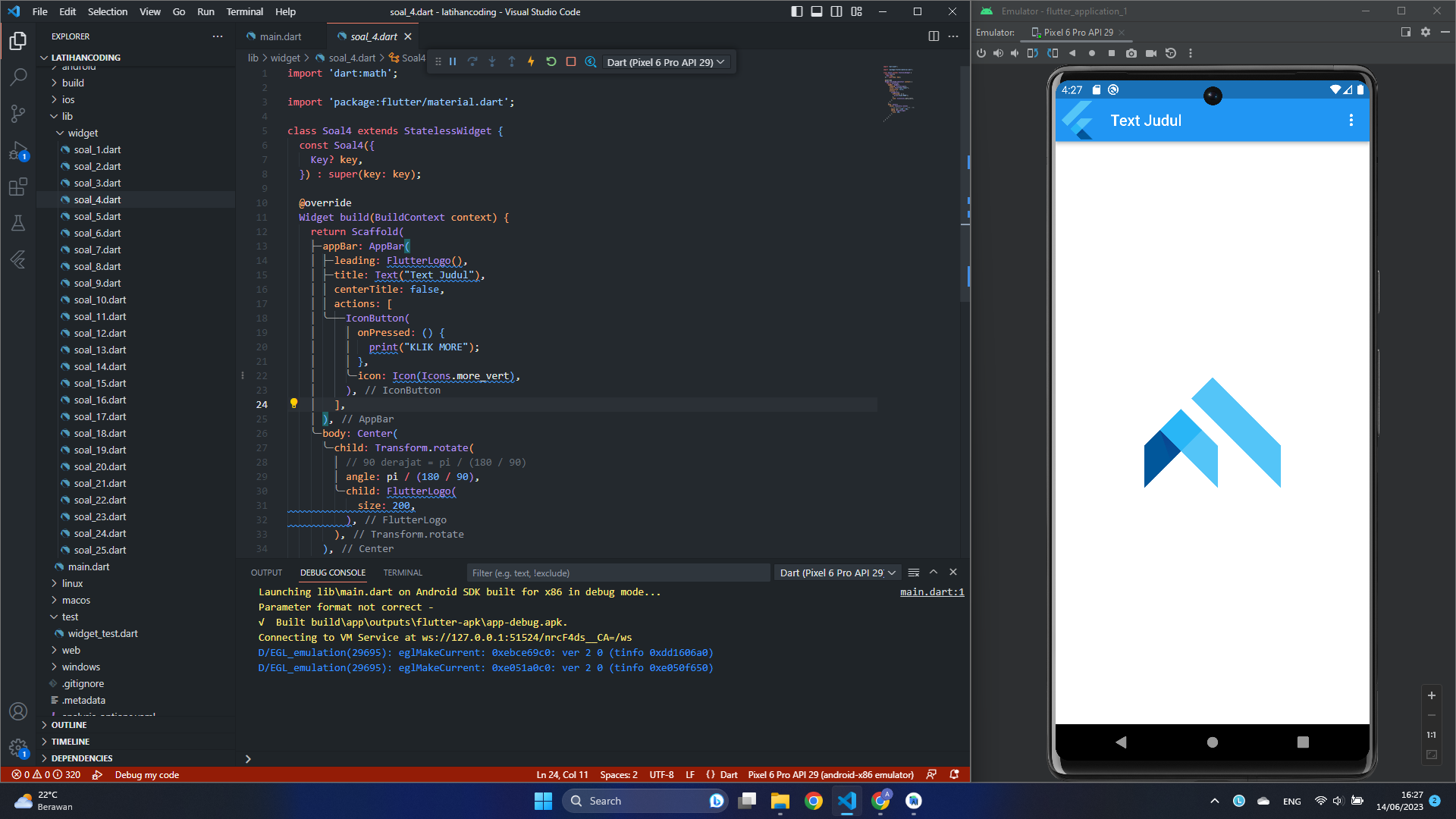
Task: Open the Testing flask view
Action: (x=18, y=223)
